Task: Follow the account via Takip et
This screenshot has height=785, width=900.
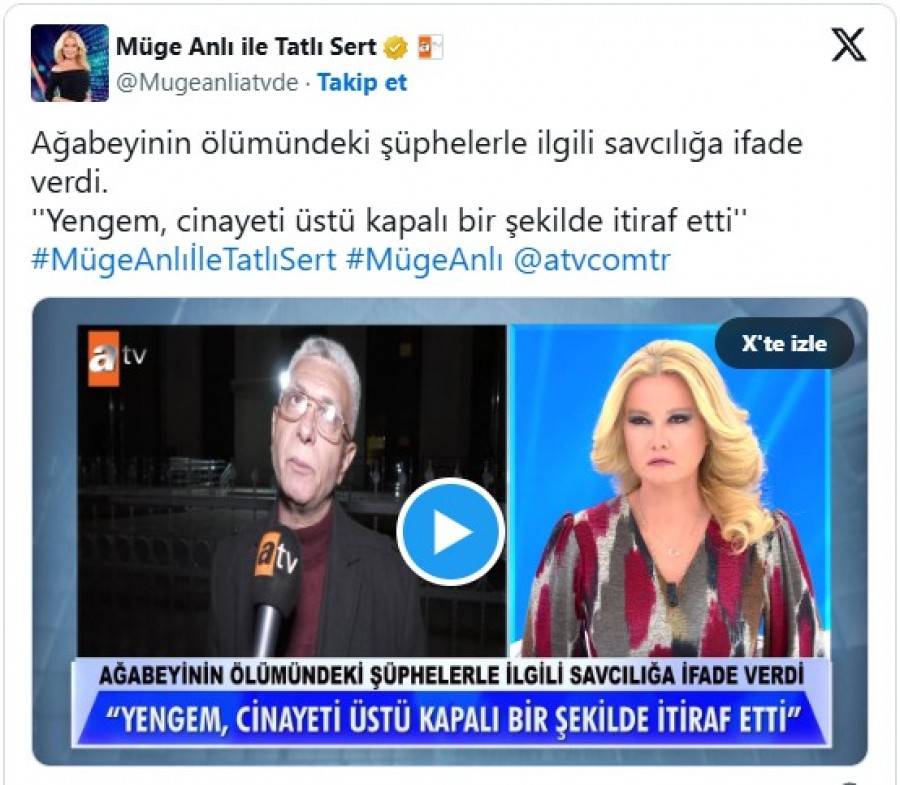Action: pyautogui.click(x=362, y=83)
